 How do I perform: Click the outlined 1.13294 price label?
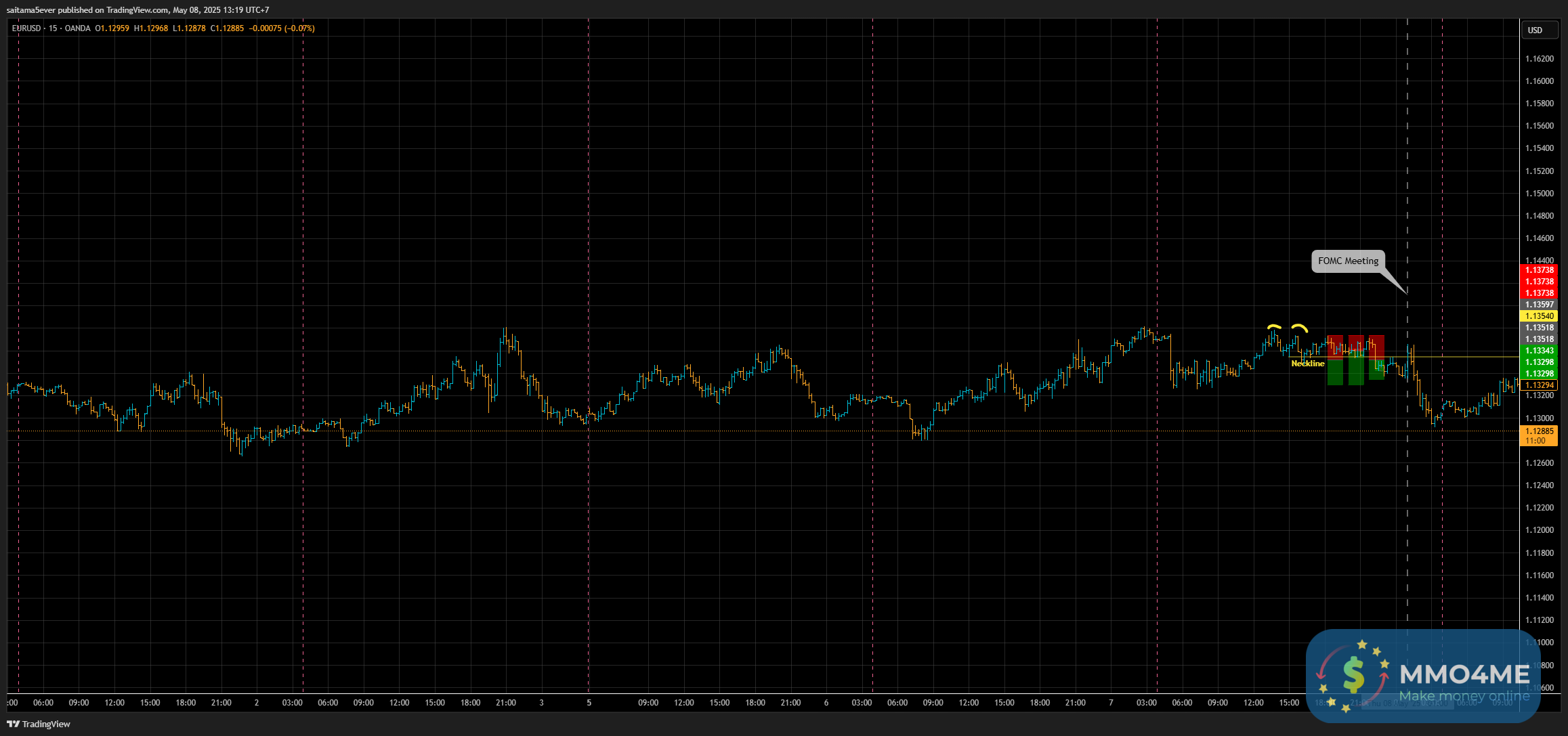point(1539,385)
